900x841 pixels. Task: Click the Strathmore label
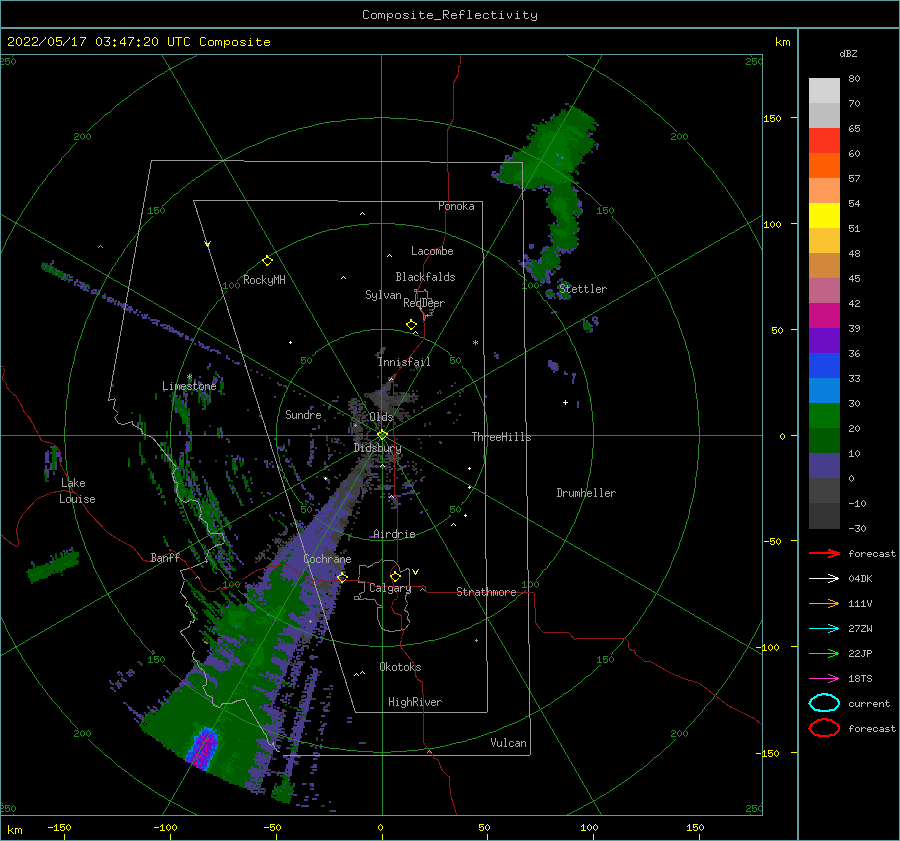tap(486, 592)
